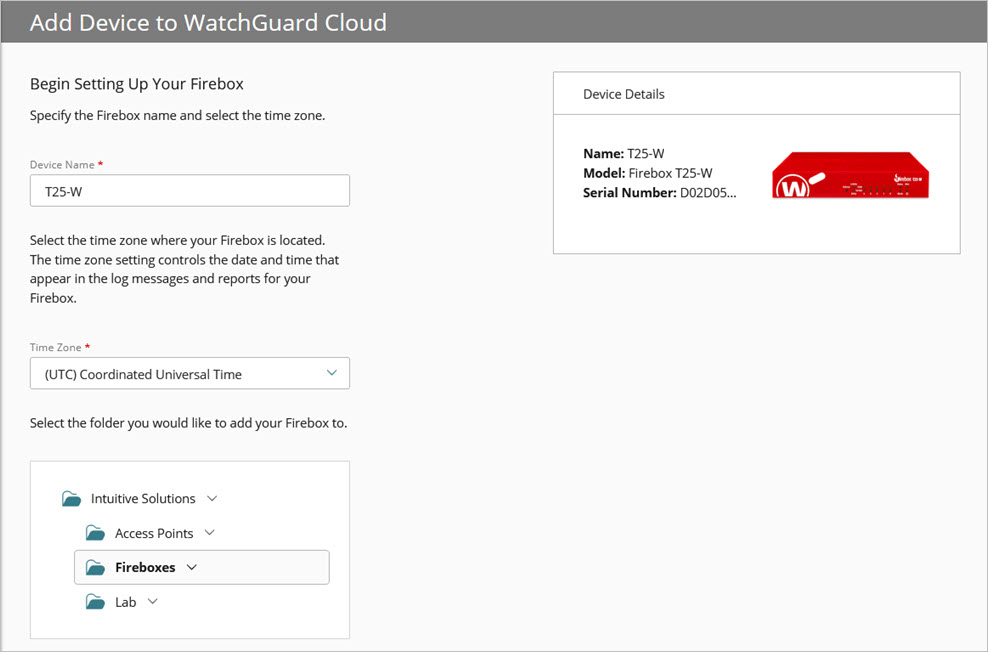Image resolution: width=988 pixels, height=652 pixels.
Task: Click the red Firebox T25-W device image
Action: pos(850,174)
